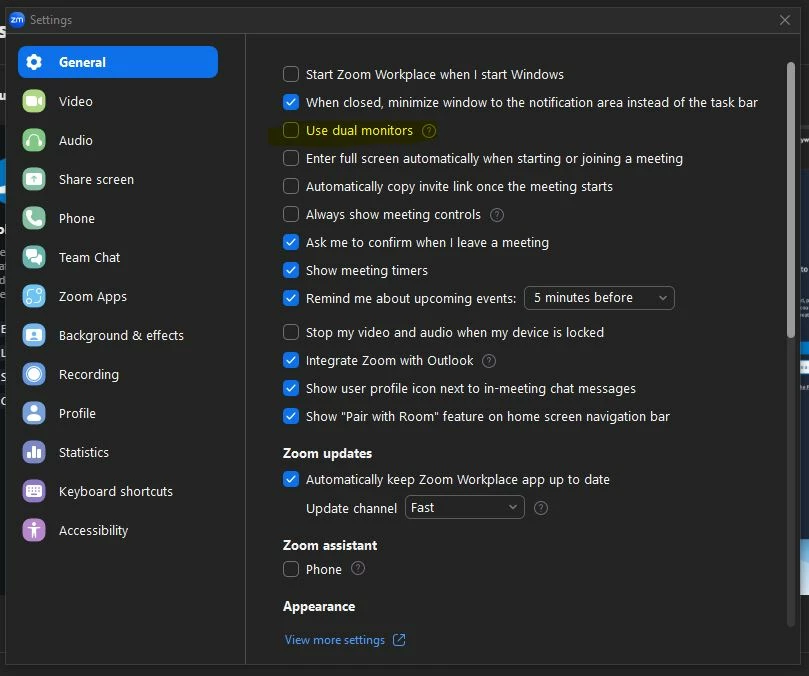Viewport: 809px width, 676px height.
Task: Go to the Team Chat settings tab
Action: [118, 257]
